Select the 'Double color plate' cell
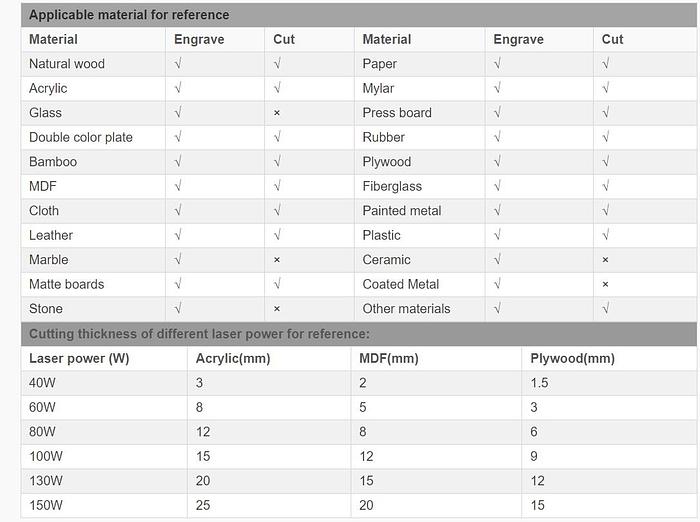The height and width of the screenshot is (522, 700). (81, 137)
